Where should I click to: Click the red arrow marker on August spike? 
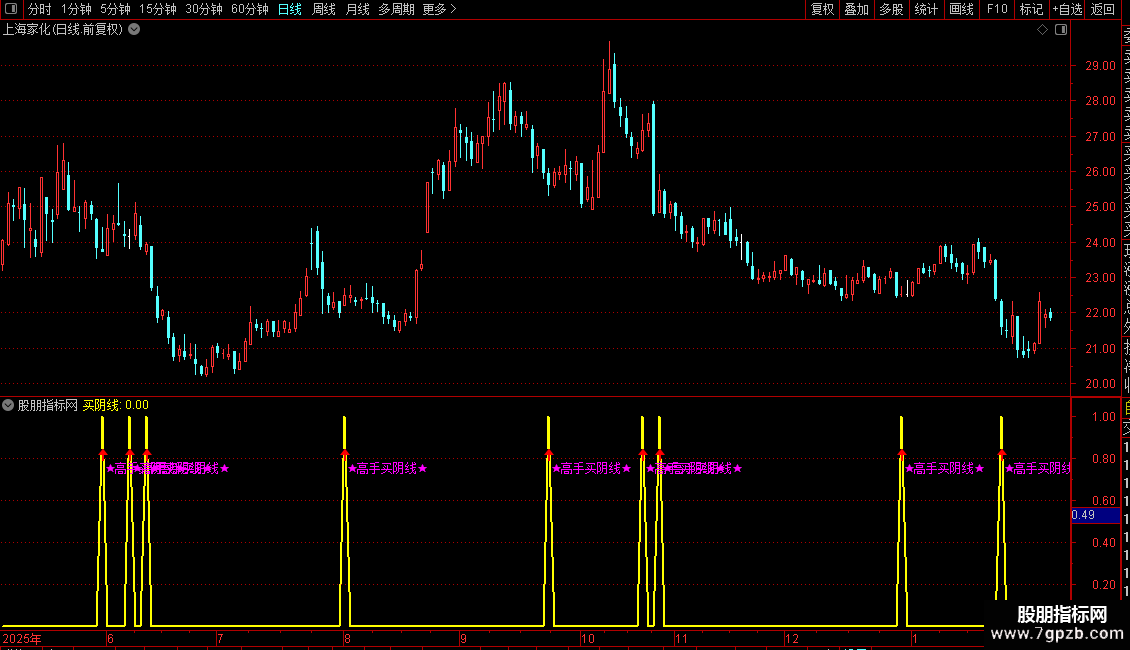point(345,453)
